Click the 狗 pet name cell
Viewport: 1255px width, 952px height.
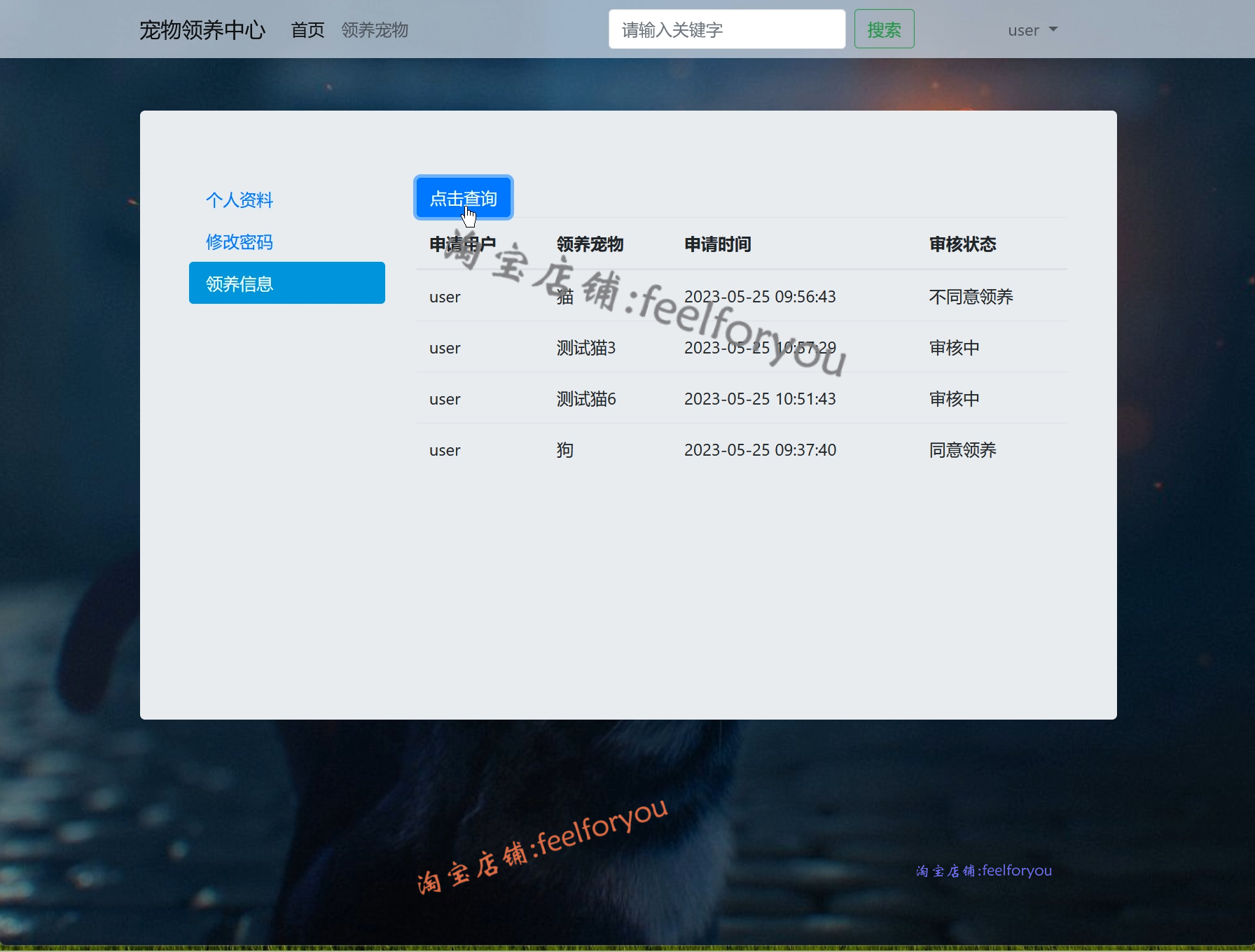[565, 450]
